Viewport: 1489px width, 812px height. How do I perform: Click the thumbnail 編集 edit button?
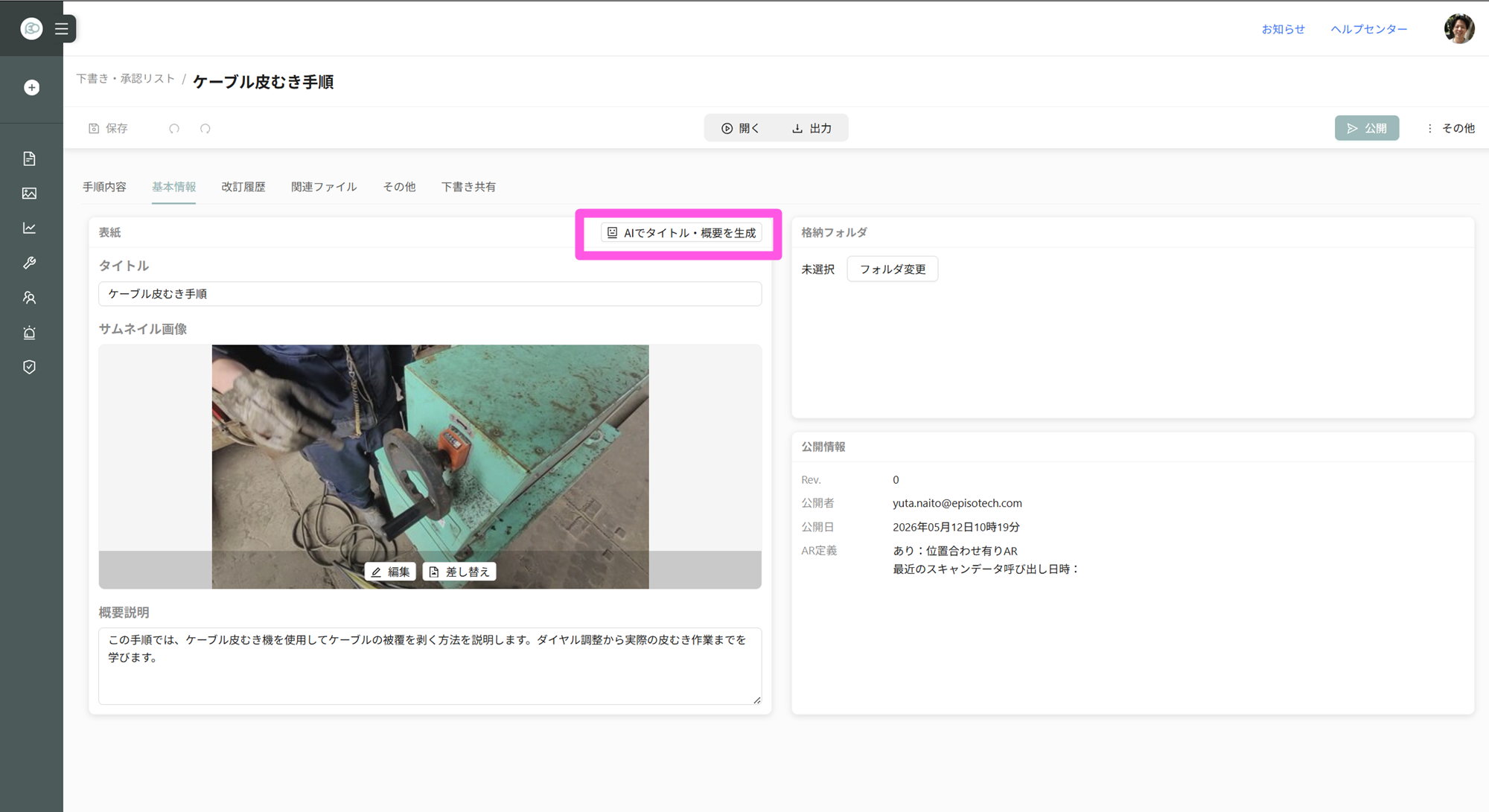point(390,572)
